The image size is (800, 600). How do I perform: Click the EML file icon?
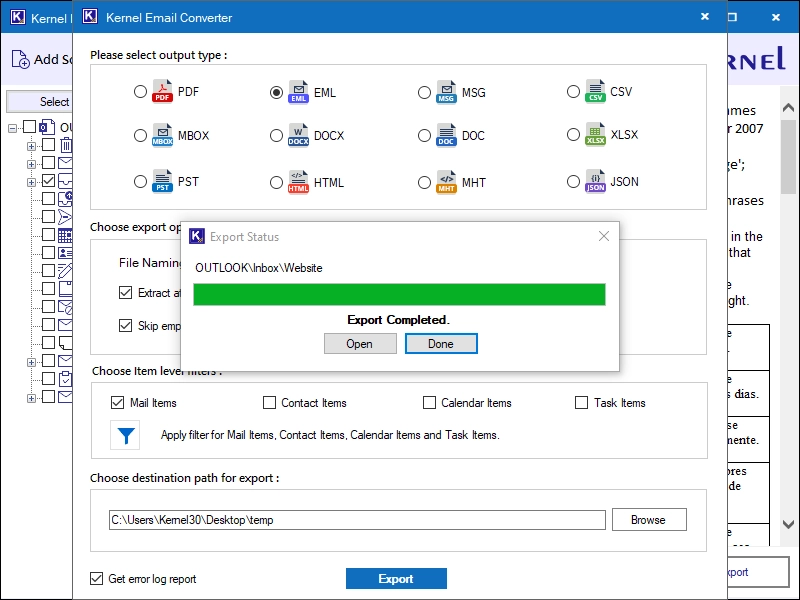298,92
